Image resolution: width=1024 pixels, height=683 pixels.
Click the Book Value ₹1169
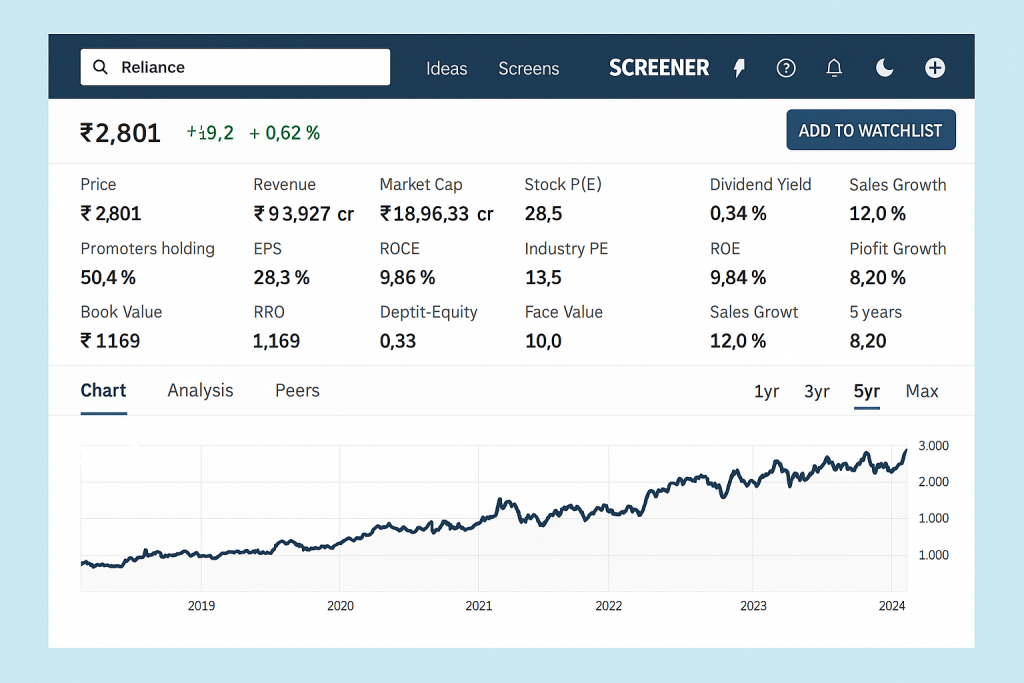pos(110,341)
